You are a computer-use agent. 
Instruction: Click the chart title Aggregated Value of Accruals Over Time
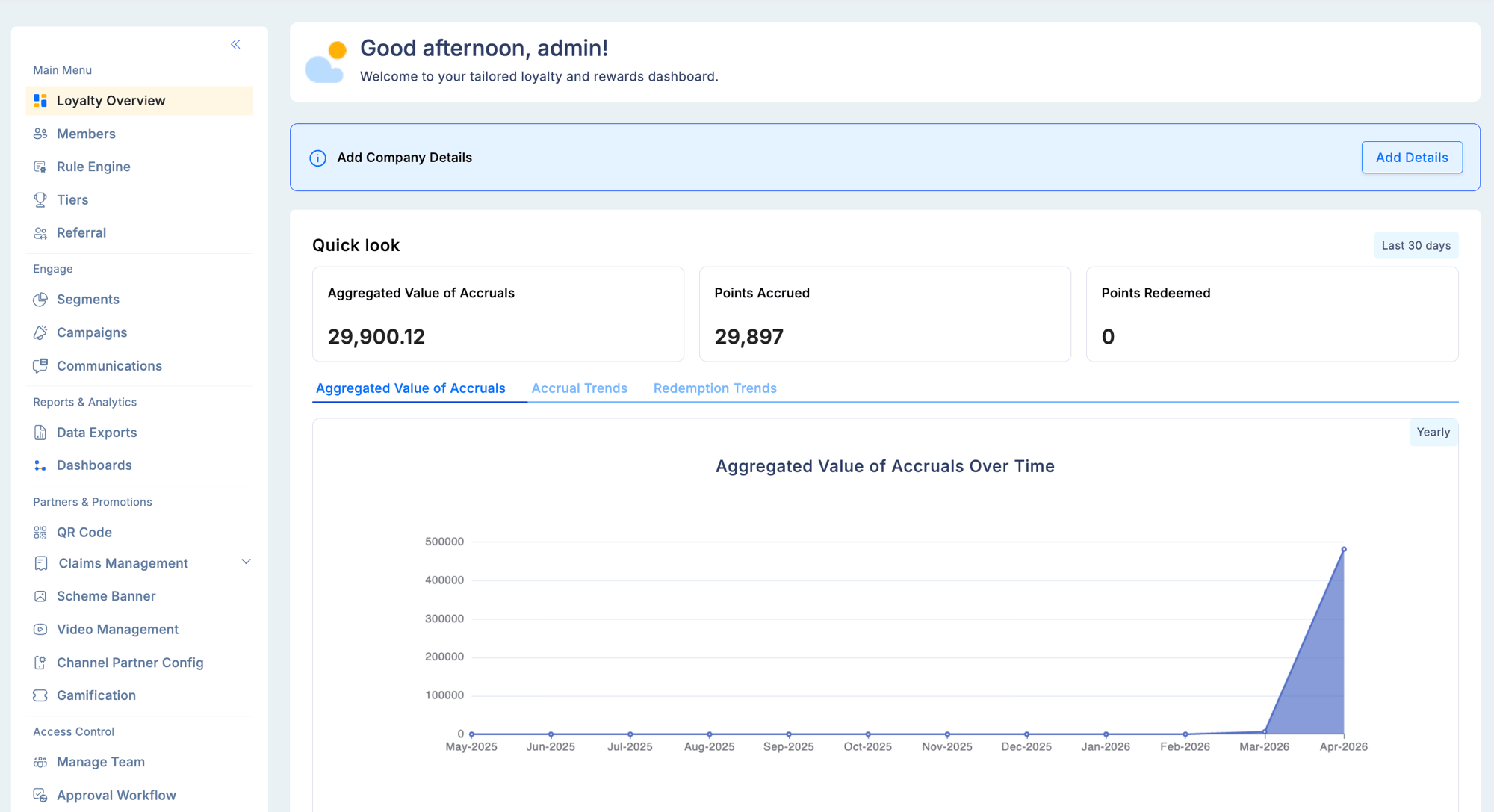coord(885,466)
